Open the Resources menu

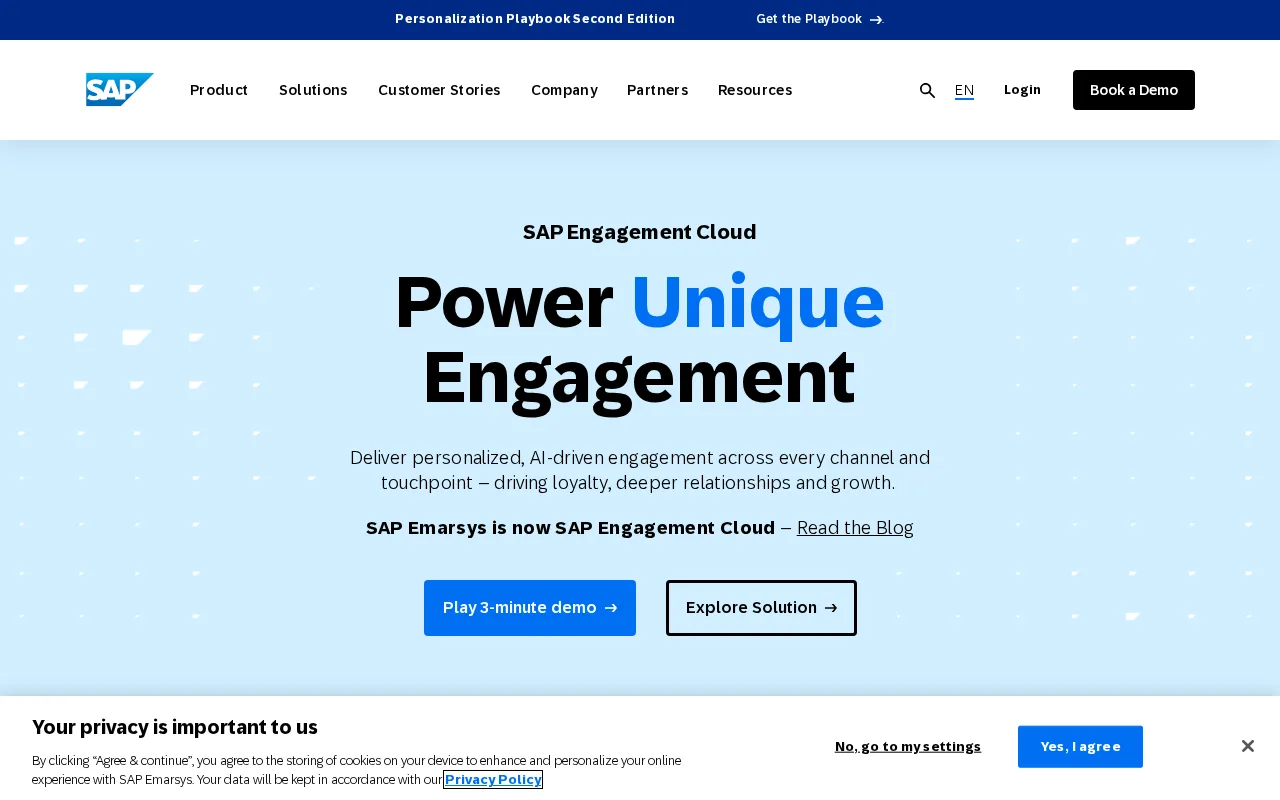[755, 90]
